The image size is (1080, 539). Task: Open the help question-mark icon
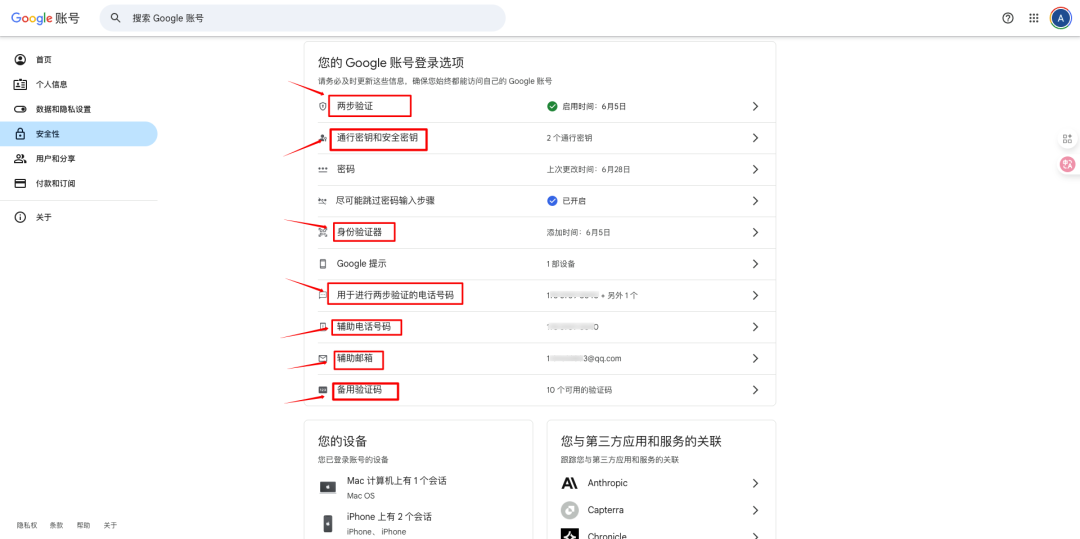coord(1008,18)
